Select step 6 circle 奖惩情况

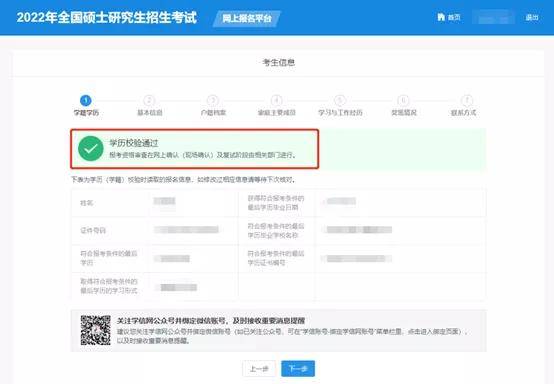tap(403, 100)
